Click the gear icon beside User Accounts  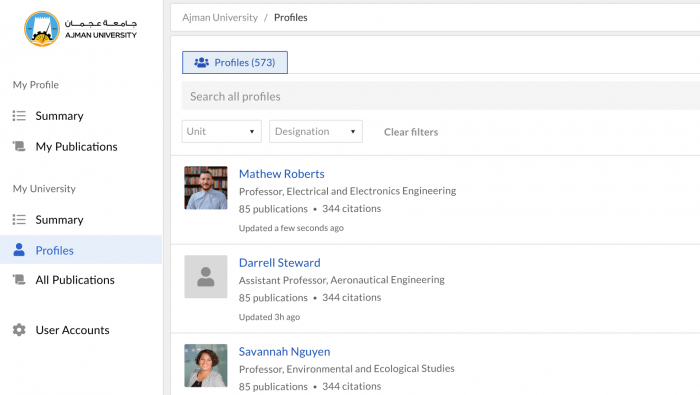19,330
